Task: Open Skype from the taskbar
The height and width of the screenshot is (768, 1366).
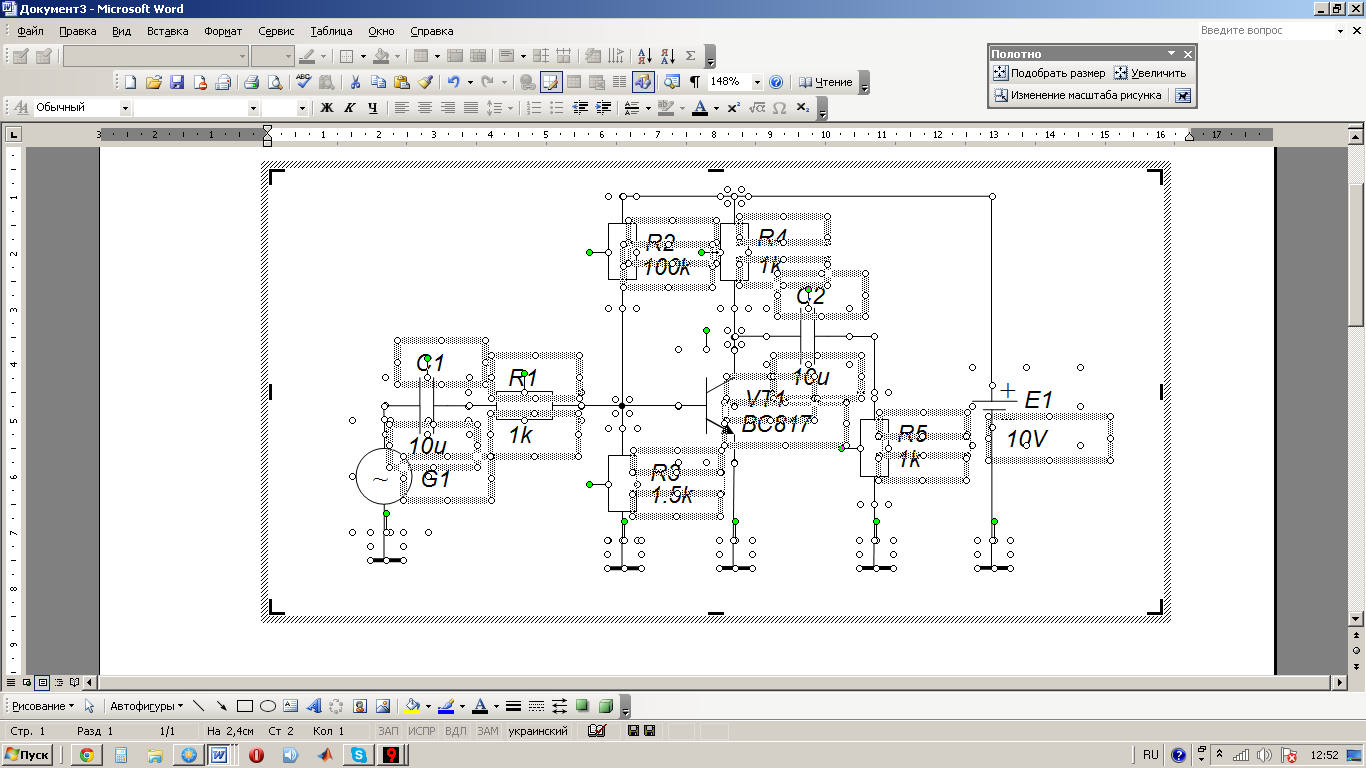Action: [357, 755]
